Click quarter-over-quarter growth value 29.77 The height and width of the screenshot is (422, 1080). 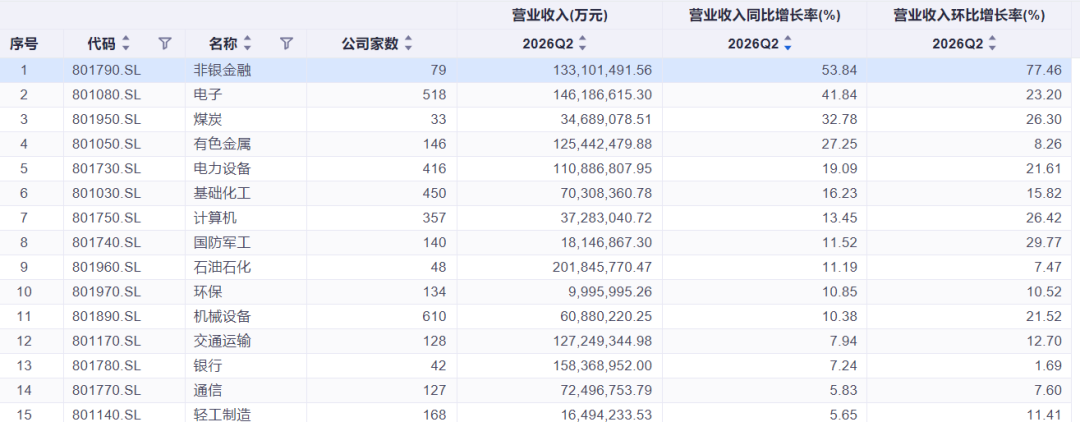(x=1045, y=242)
